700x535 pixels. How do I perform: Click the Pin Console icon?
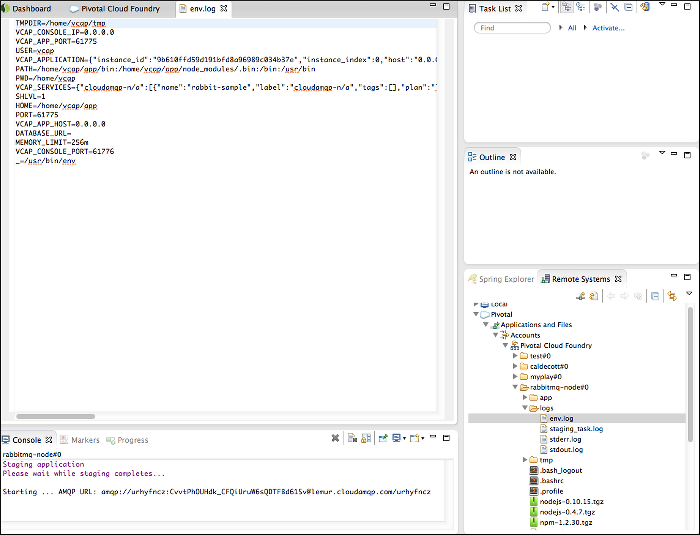point(383,439)
